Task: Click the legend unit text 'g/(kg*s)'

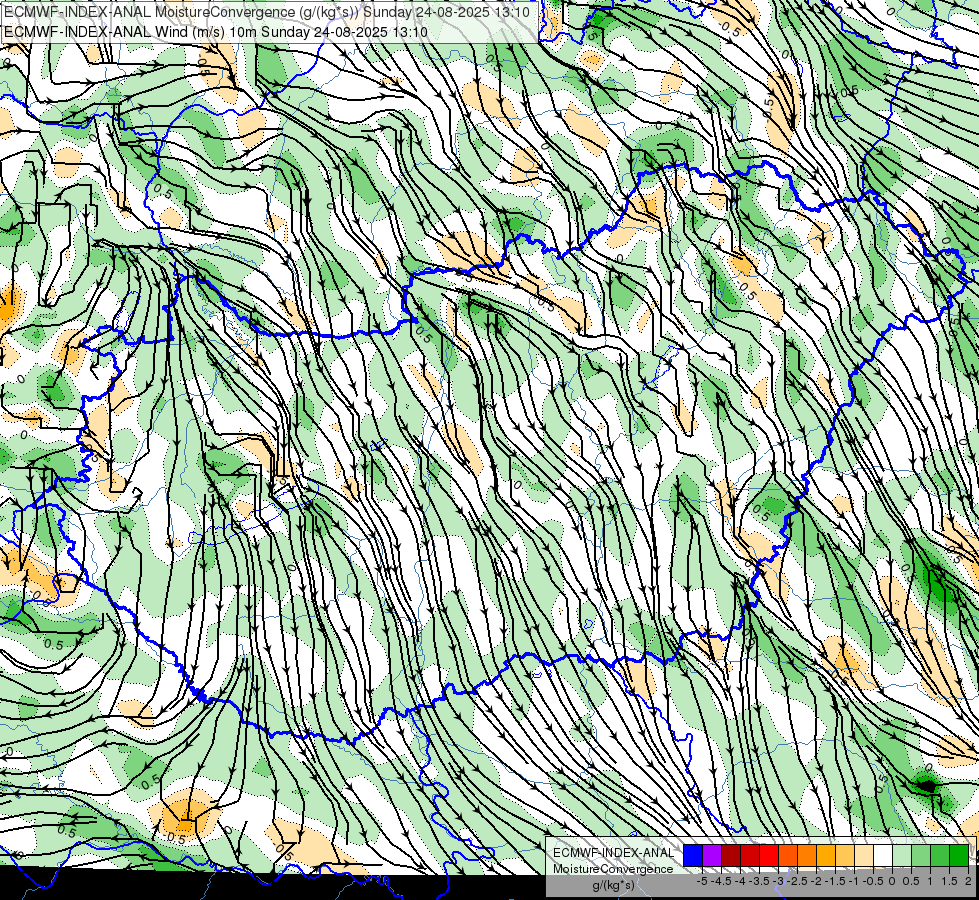Action: point(613,885)
